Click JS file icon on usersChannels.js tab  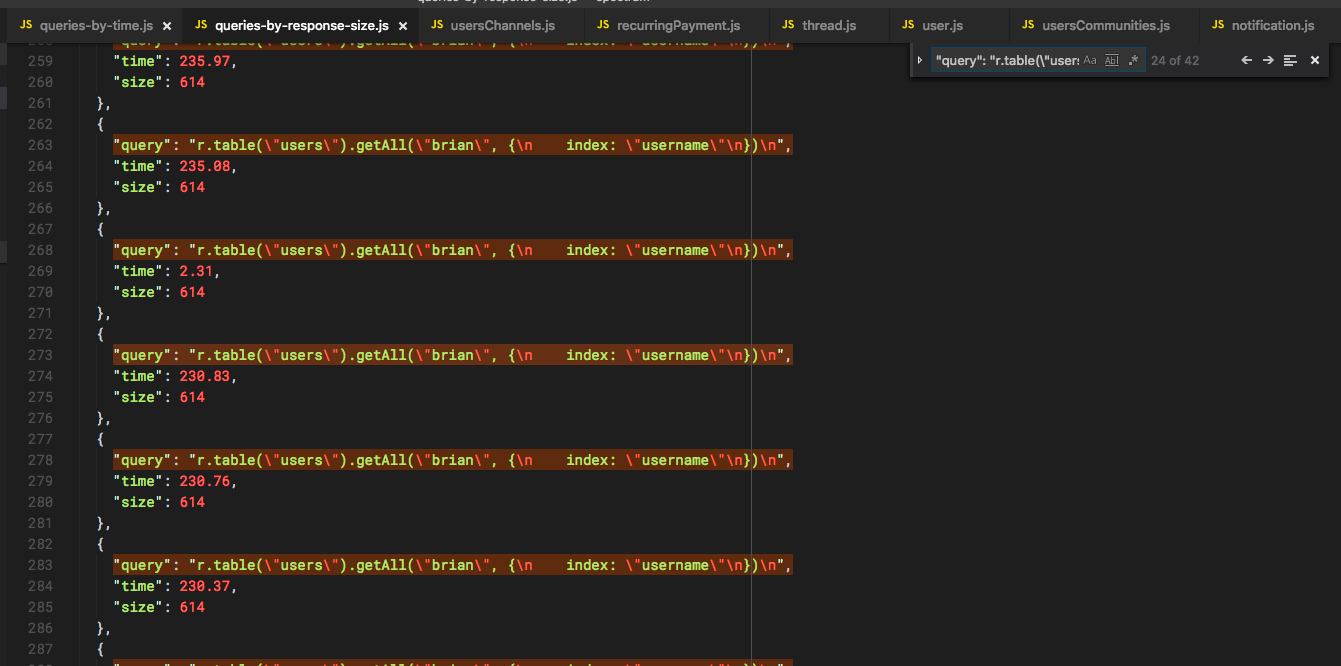click(x=438, y=25)
